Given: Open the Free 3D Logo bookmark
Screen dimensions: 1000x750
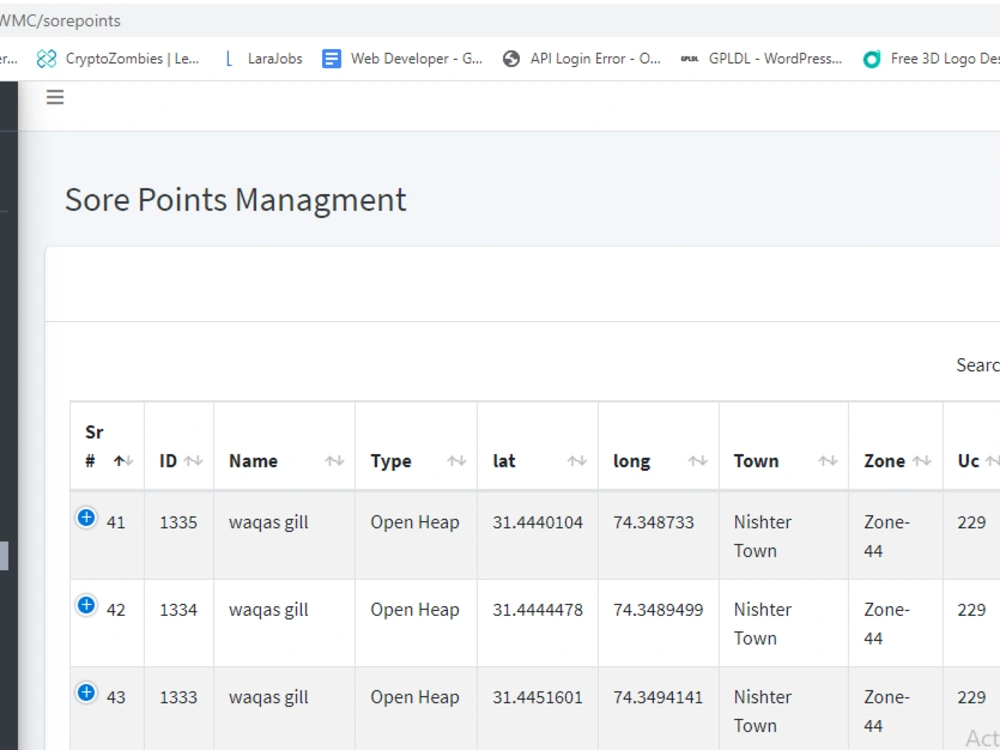Looking at the screenshot, I should 931,59.
